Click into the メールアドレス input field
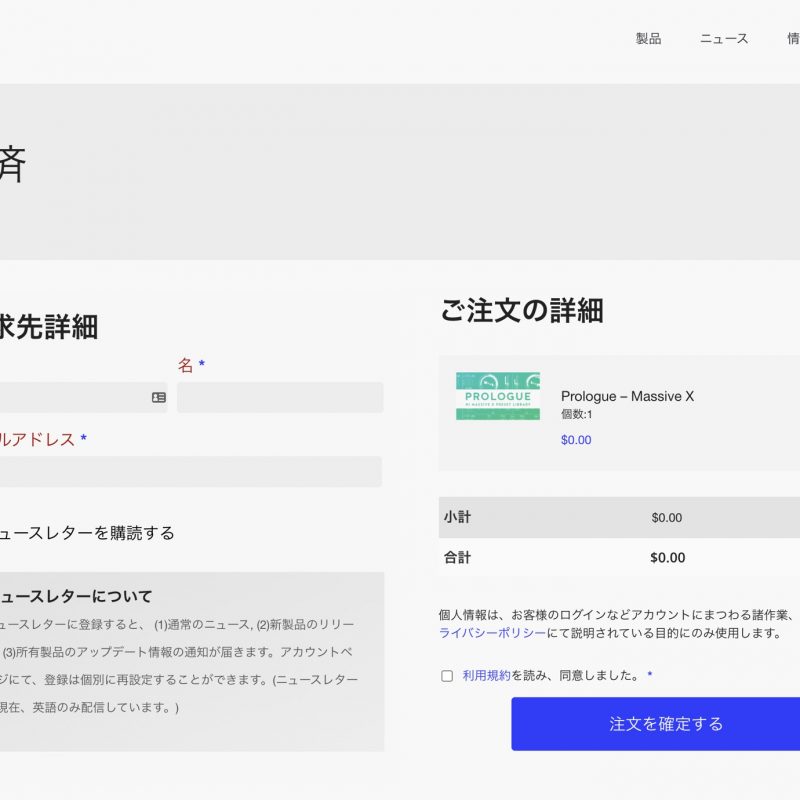Screen dimensions: 800x800 tap(190, 472)
